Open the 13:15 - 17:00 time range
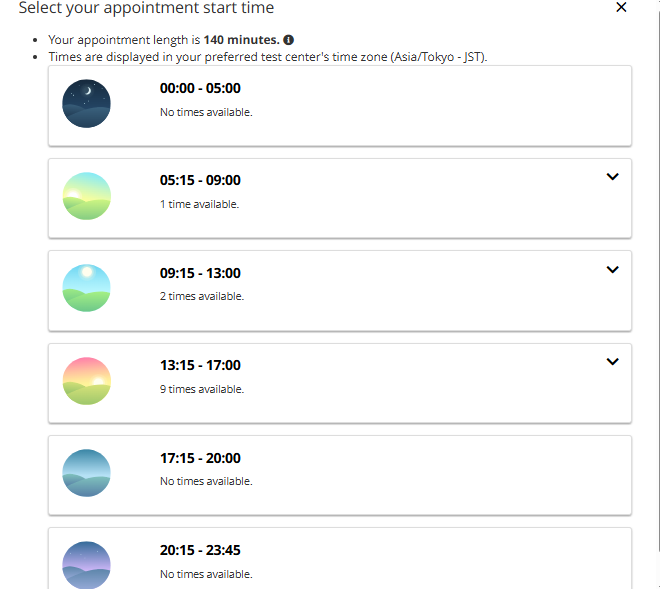660x589 pixels. 200,366
